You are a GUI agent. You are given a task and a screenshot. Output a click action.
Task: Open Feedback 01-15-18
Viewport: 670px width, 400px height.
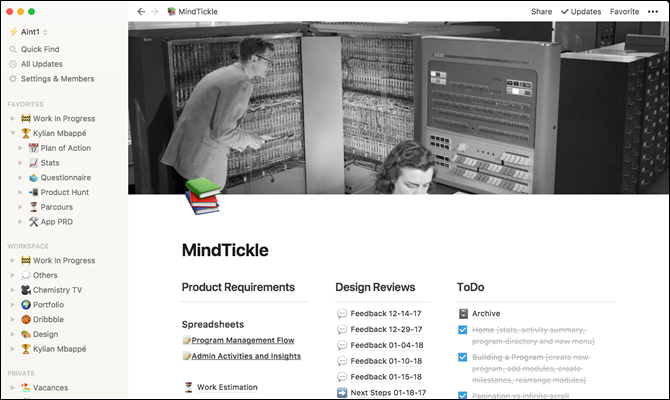click(386, 377)
